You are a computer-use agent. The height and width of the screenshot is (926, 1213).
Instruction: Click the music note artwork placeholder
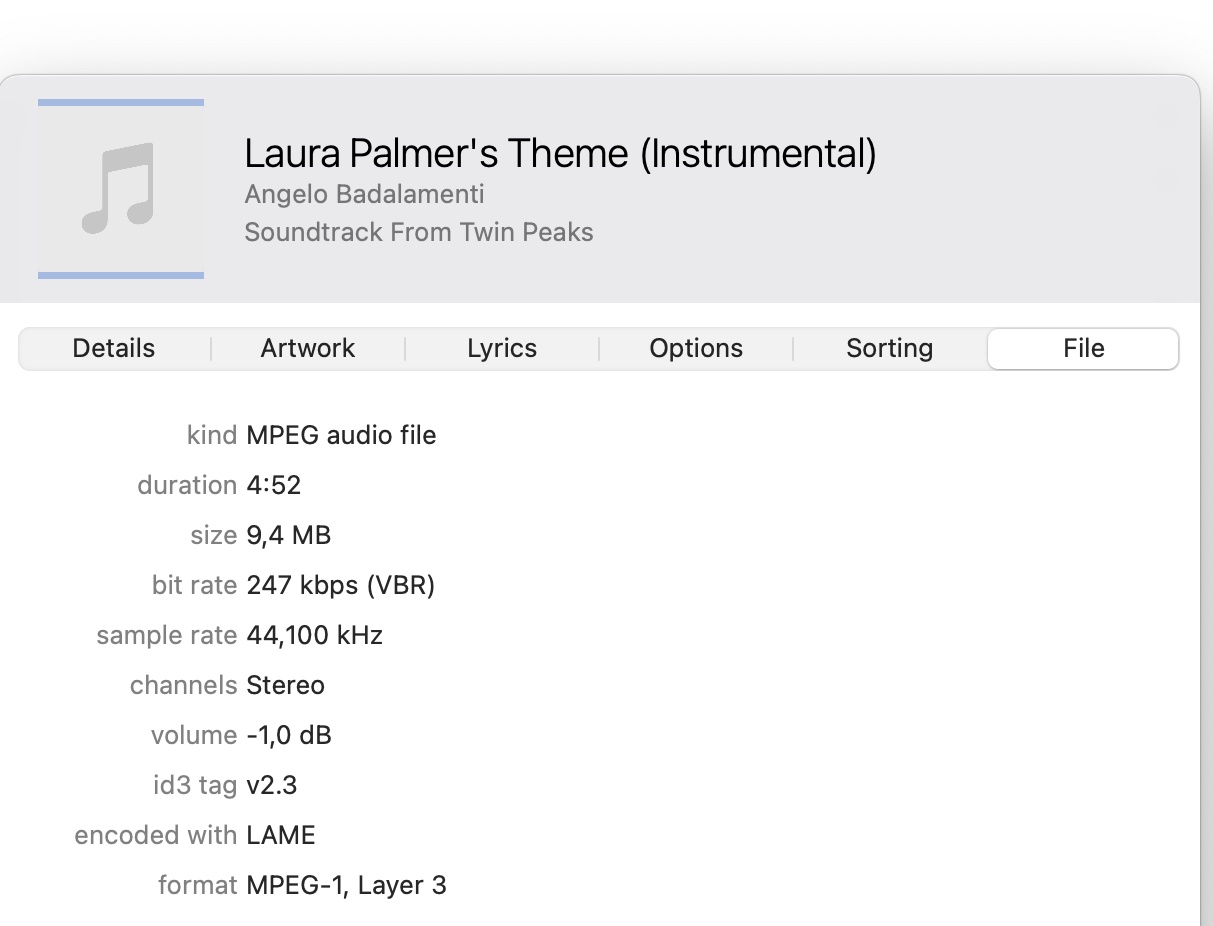(x=121, y=189)
